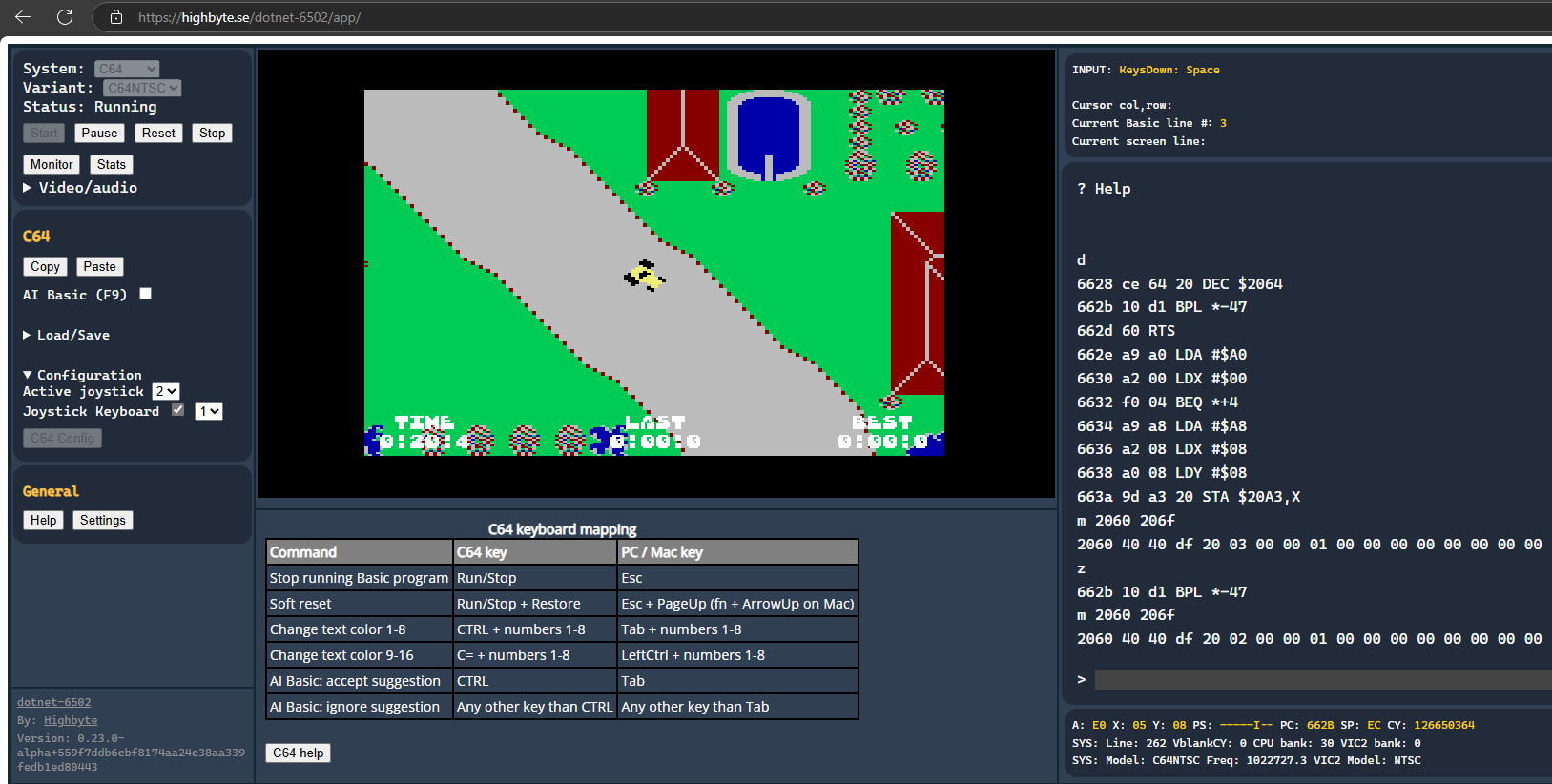Expand the Load/Save section

(x=67, y=335)
